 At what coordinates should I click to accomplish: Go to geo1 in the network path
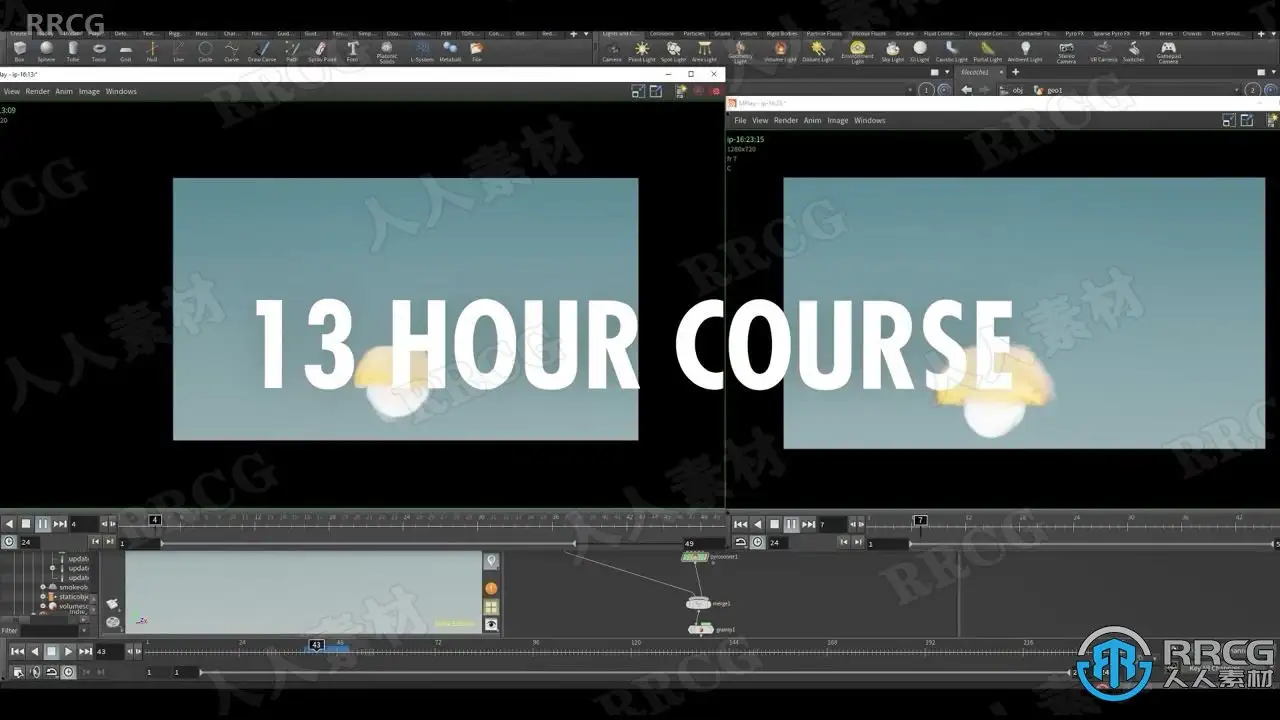click(1048, 90)
